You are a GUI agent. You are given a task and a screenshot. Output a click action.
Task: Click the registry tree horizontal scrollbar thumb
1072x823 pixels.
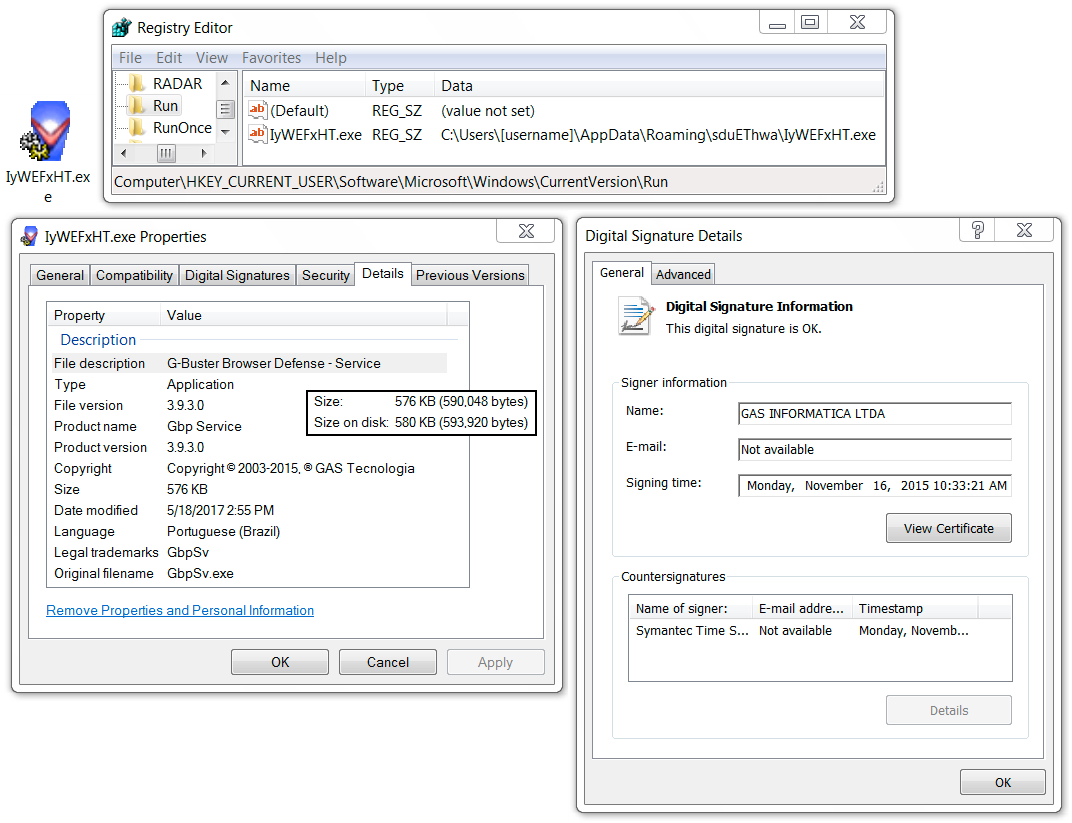pos(166,153)
